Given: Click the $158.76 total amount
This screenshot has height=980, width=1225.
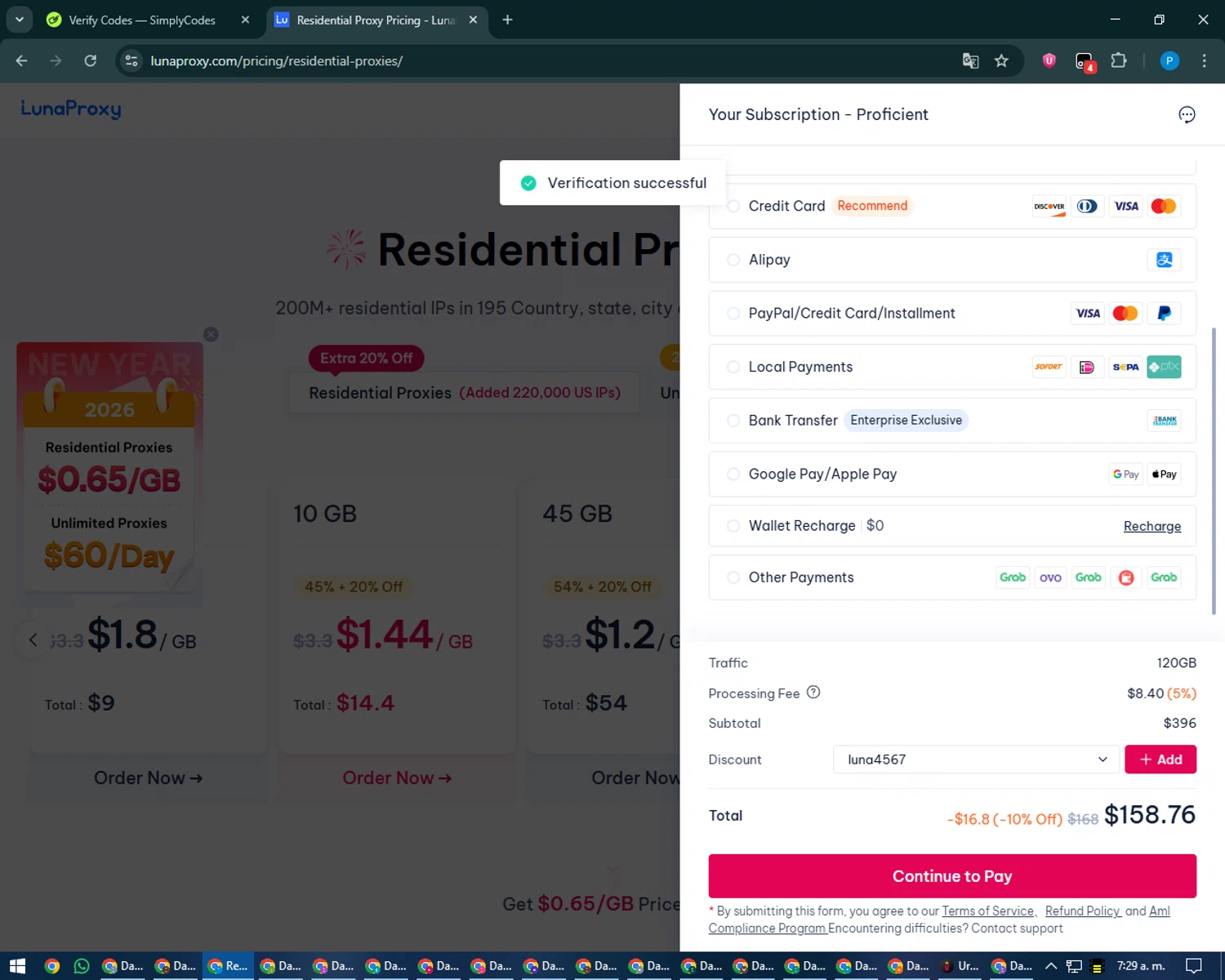Looking at the screenshot, I should (1150, 815).
